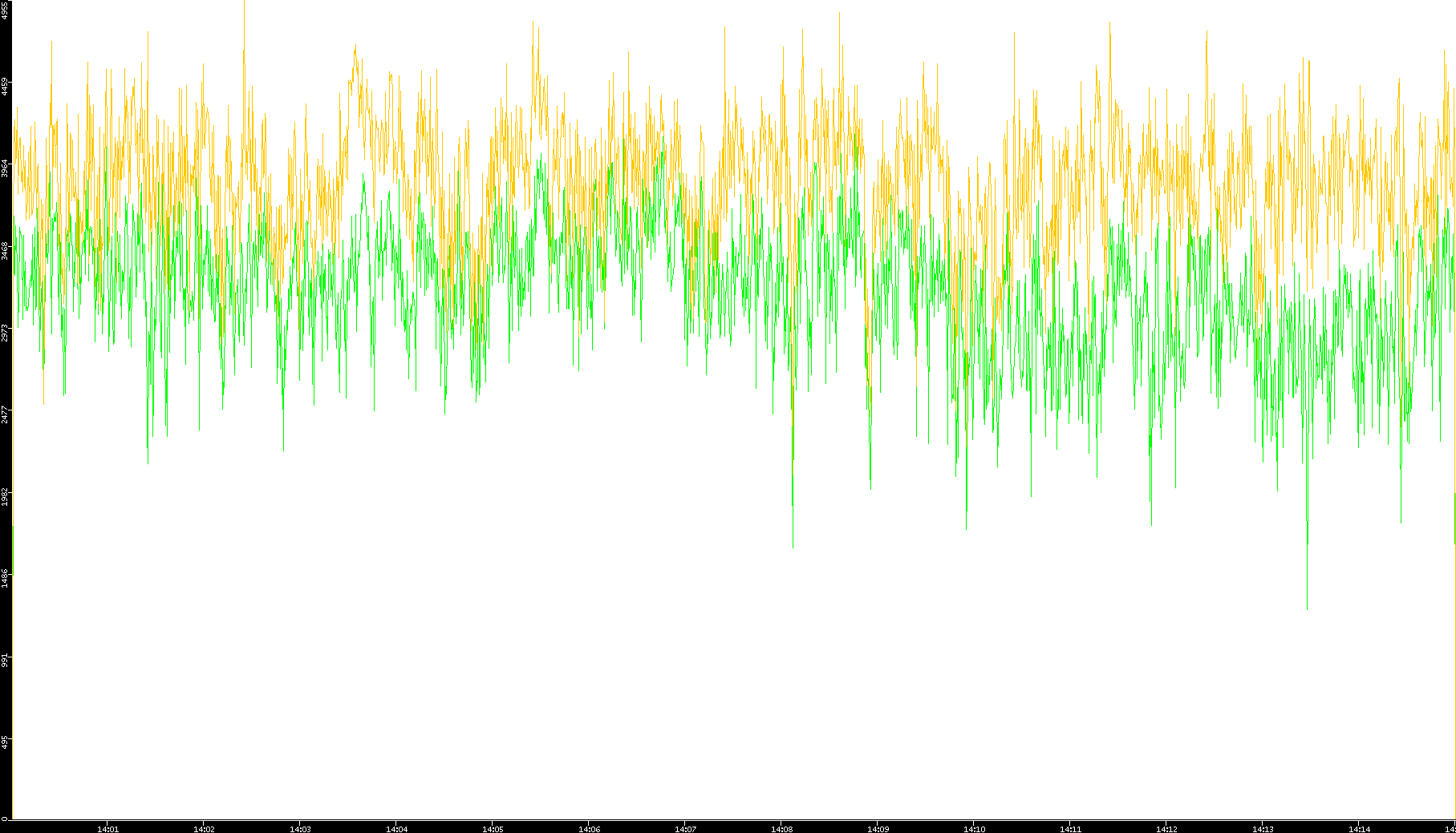Screen dimensions: 1456x833
Task: Click the 4459 y-axis label
Action: click(x=6, y=87)
